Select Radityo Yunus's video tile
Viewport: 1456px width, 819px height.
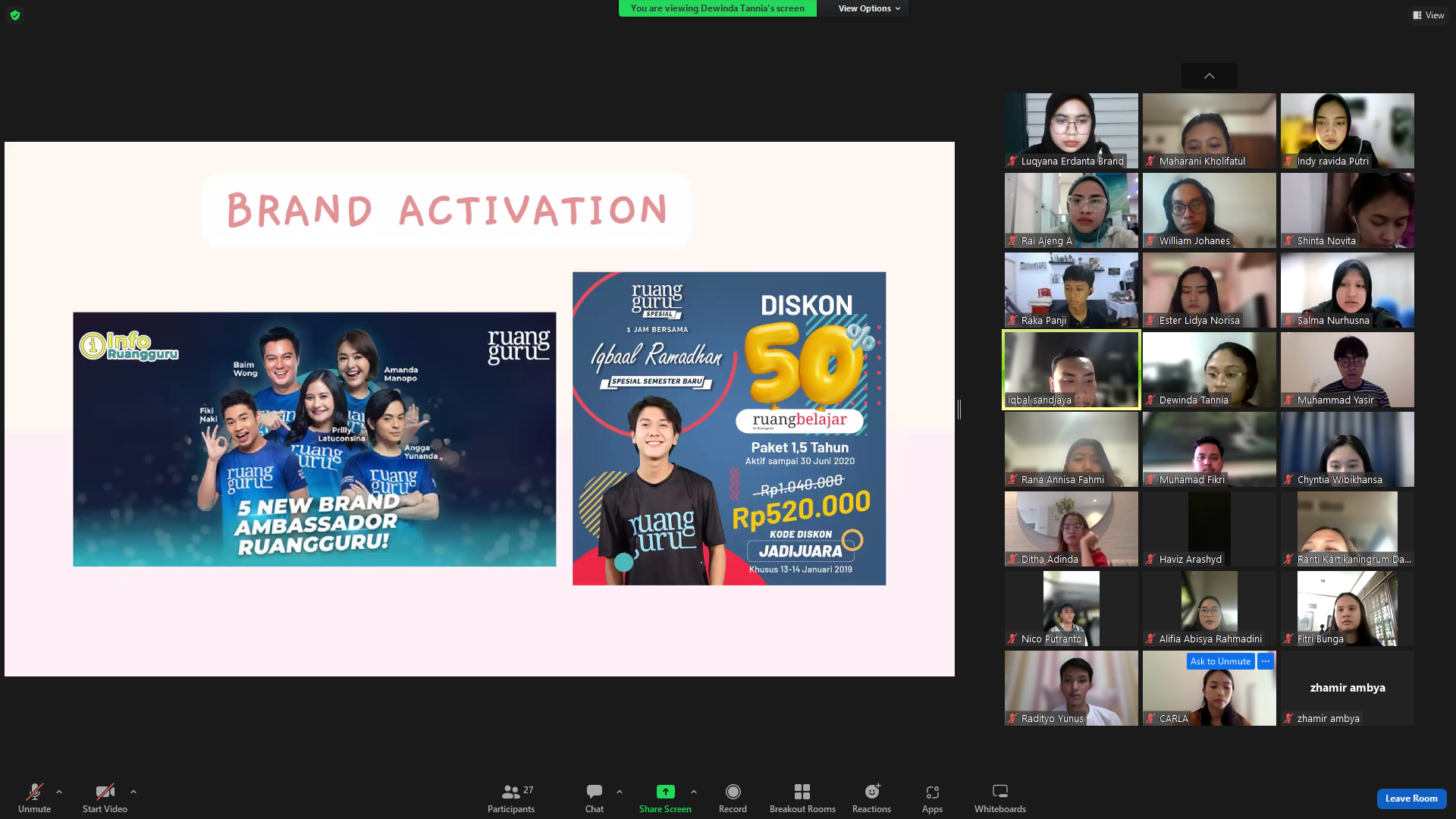pos(1072,688)
